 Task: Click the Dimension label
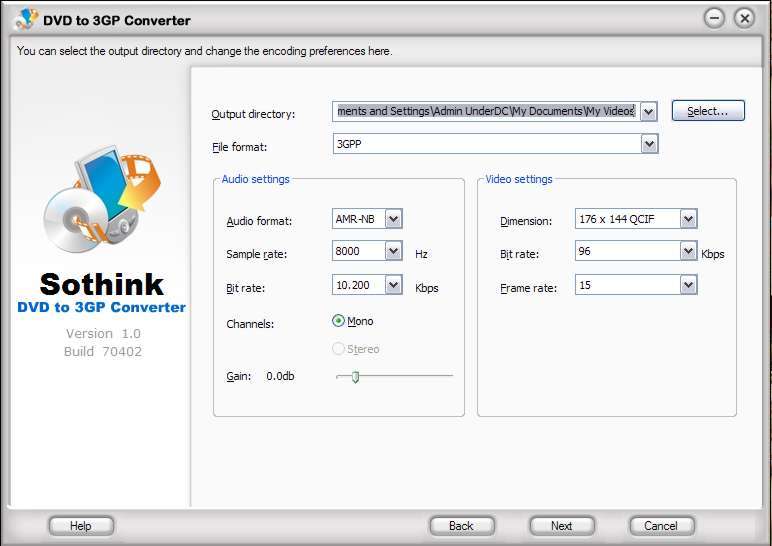[526, 222]
